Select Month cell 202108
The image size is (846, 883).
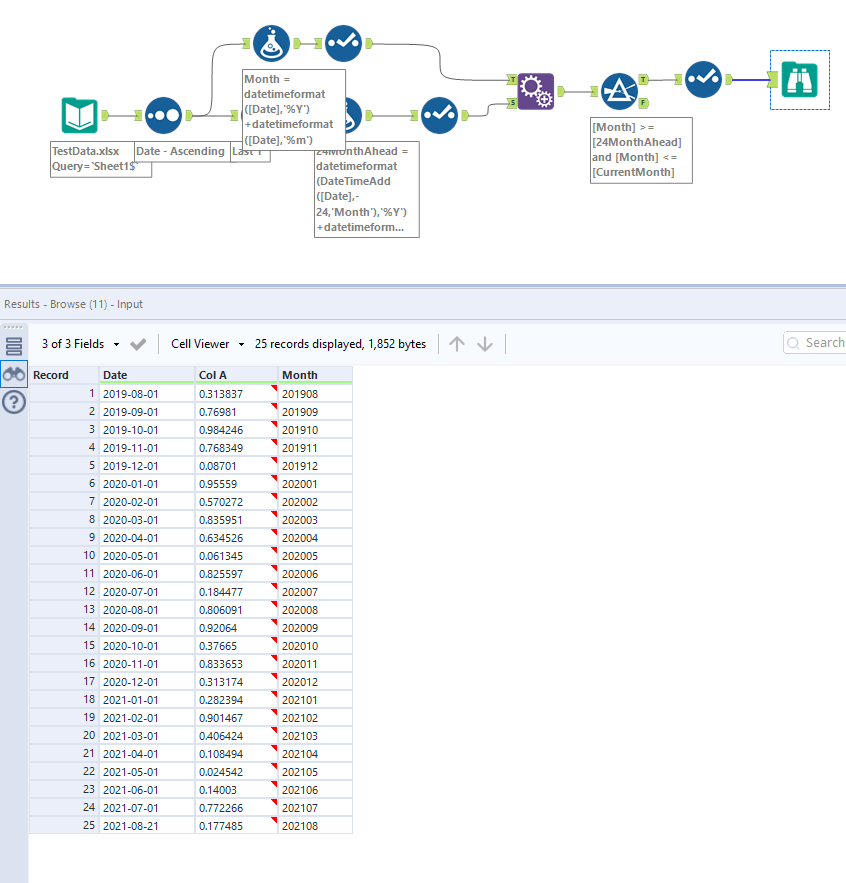click(x=315, y=826)
